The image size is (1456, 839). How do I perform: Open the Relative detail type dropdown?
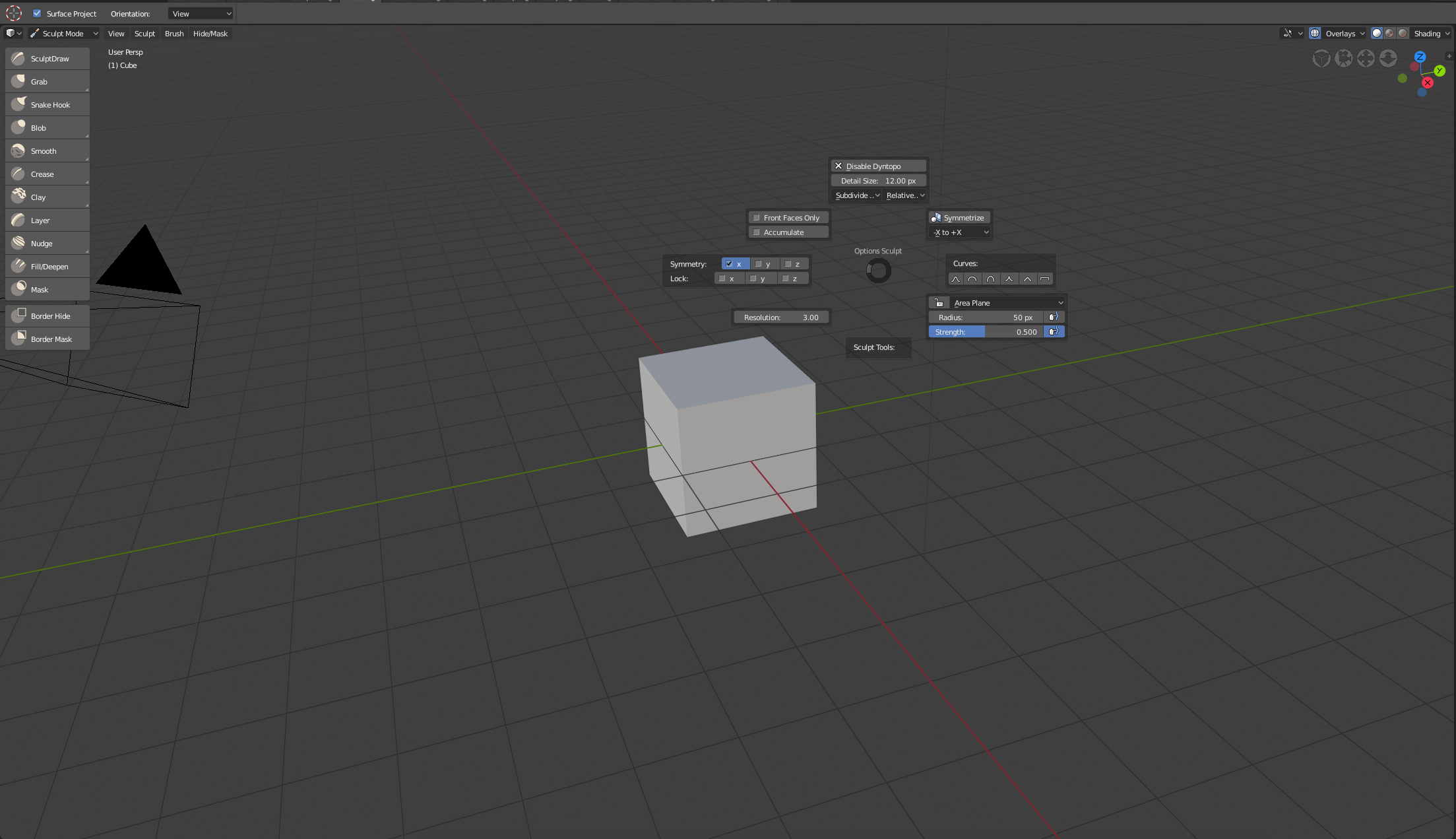(x=905, y=195)
